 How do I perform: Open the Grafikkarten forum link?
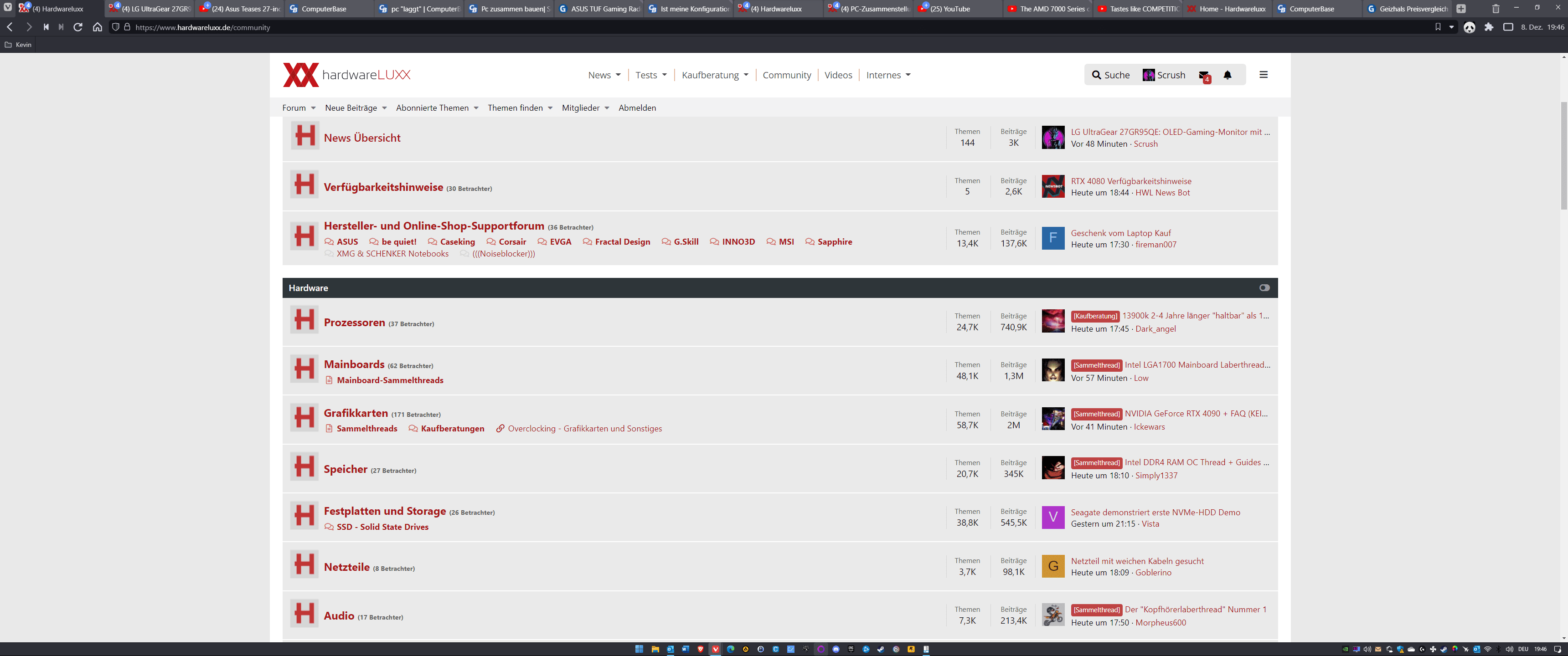[x=356, y=413]
